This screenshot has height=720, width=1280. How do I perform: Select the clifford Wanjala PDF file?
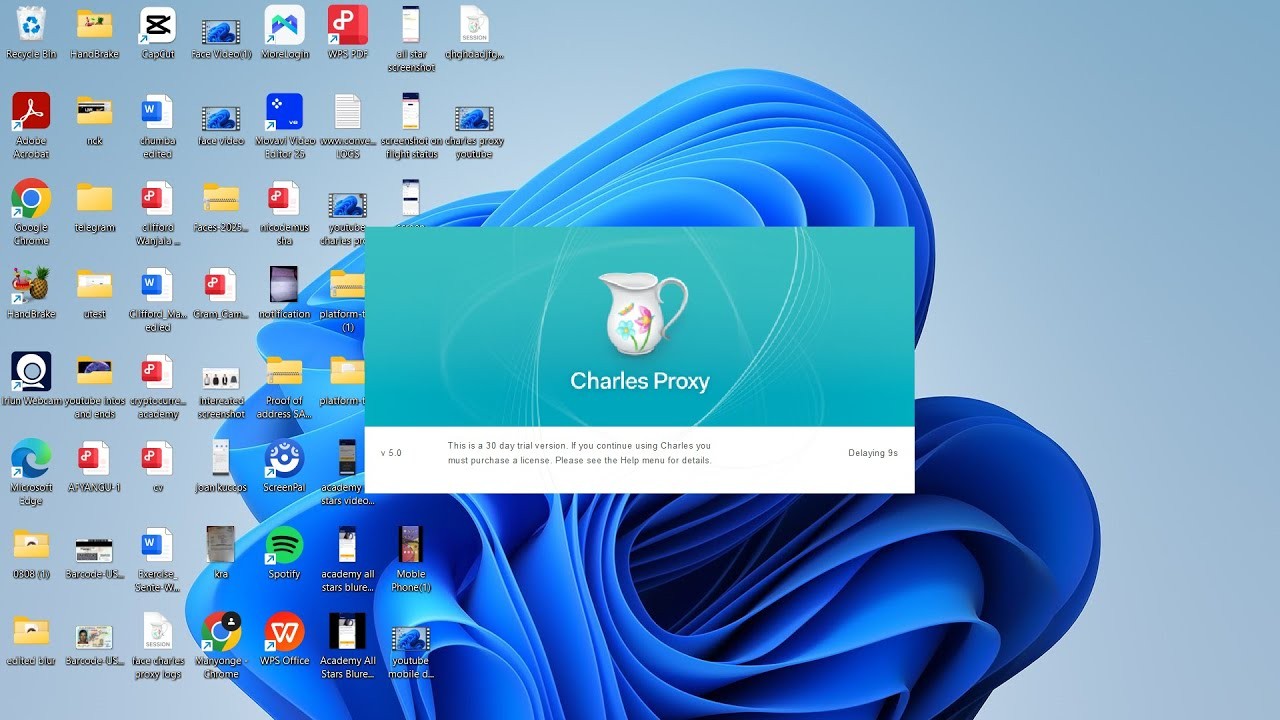click(158, 213)
